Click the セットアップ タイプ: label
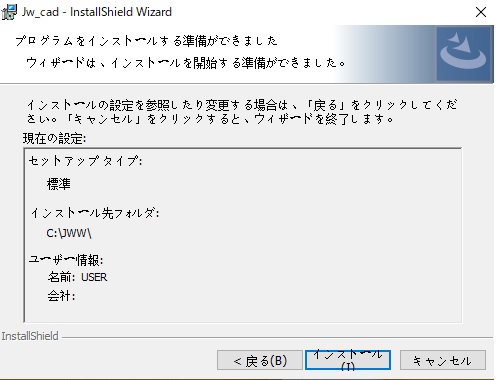The image size is (496, 380). click(85, 161)
